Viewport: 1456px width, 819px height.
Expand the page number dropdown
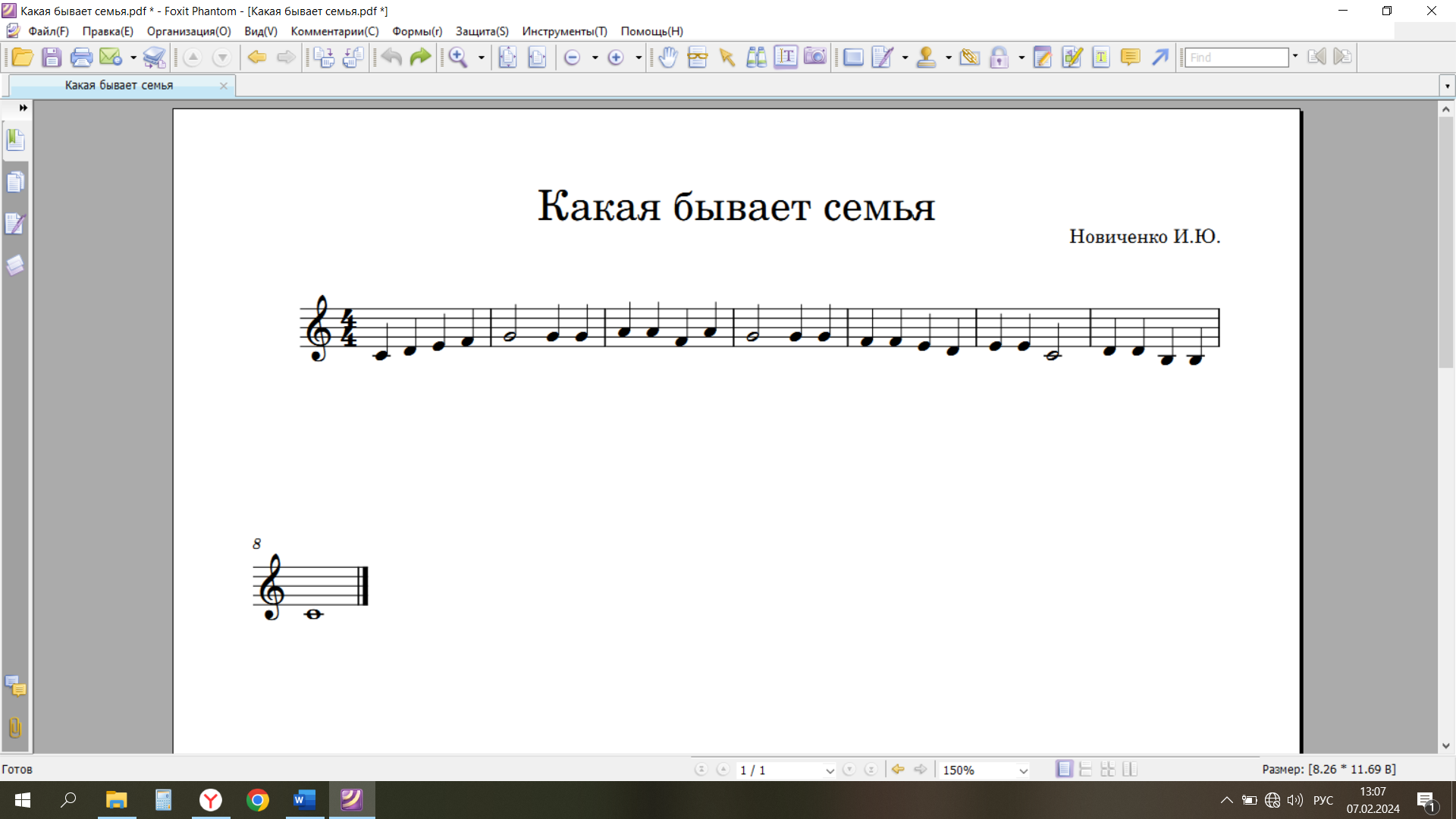(830, 770)
